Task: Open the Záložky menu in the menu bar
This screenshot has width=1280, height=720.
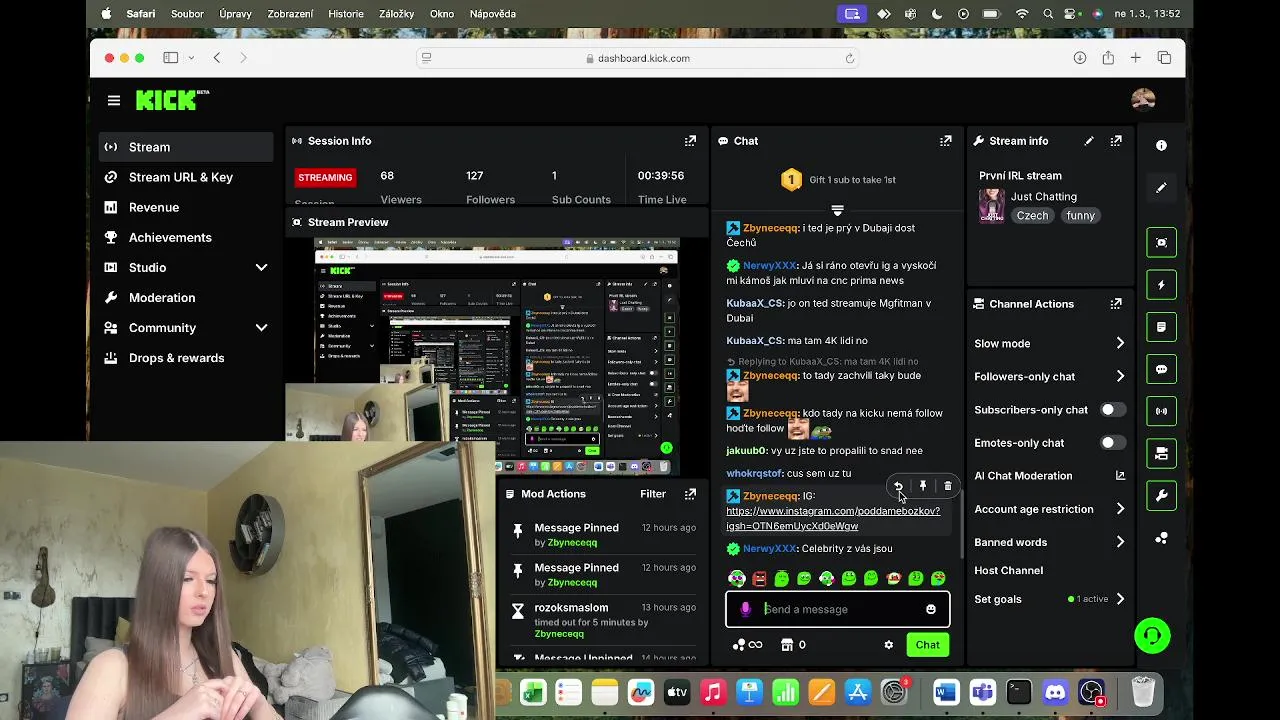Action: (x=396, y=14)
